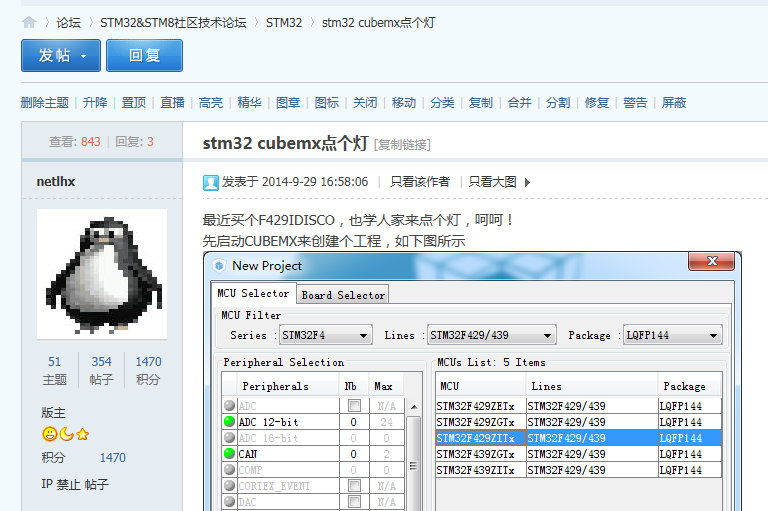Image resolution: width=768 pixels, height=511 pixels.
Task: Click 删除主题 moderation action
Action: coord(45,102)
